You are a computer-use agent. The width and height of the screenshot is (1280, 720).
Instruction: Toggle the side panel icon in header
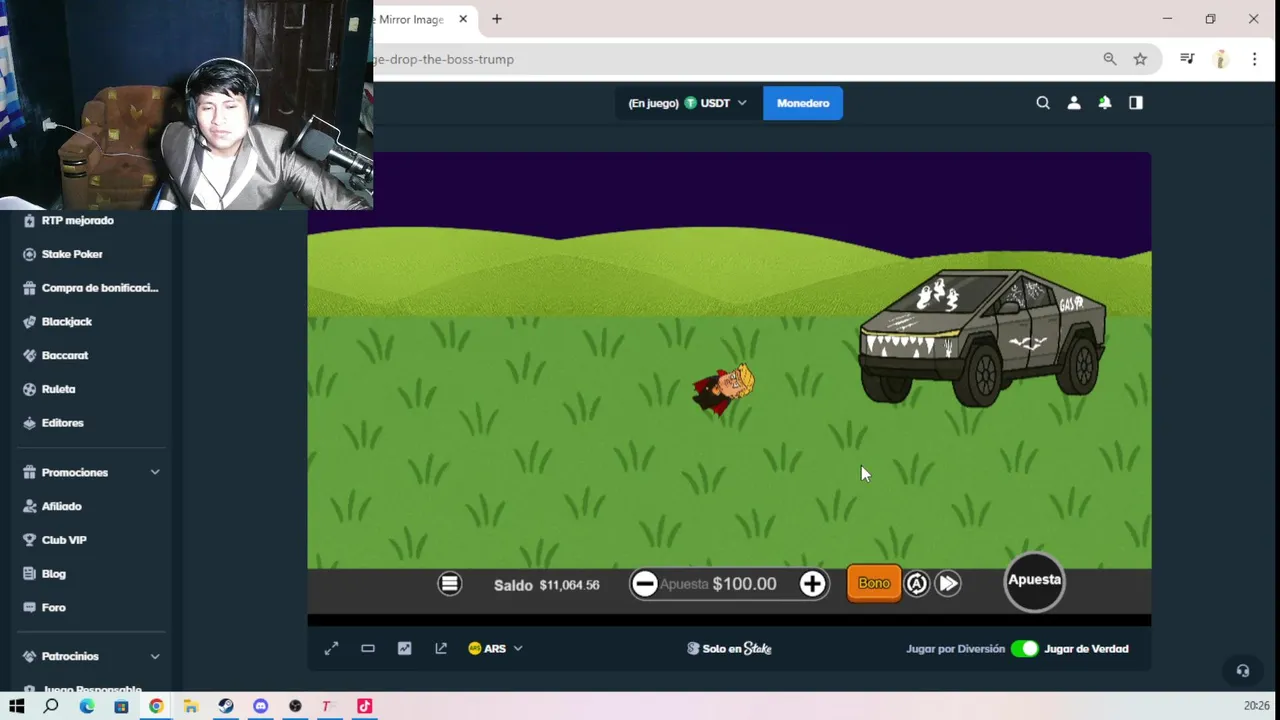[1136, 103]
